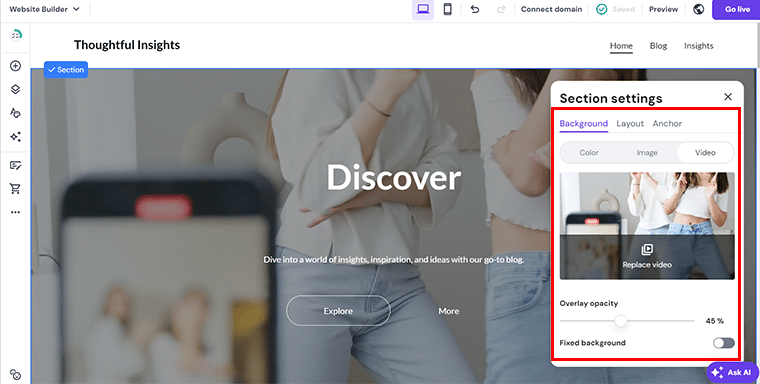The height and width of the screenshot is (384, 760).
Task: Open the site Preview
Action: (663, 9)
